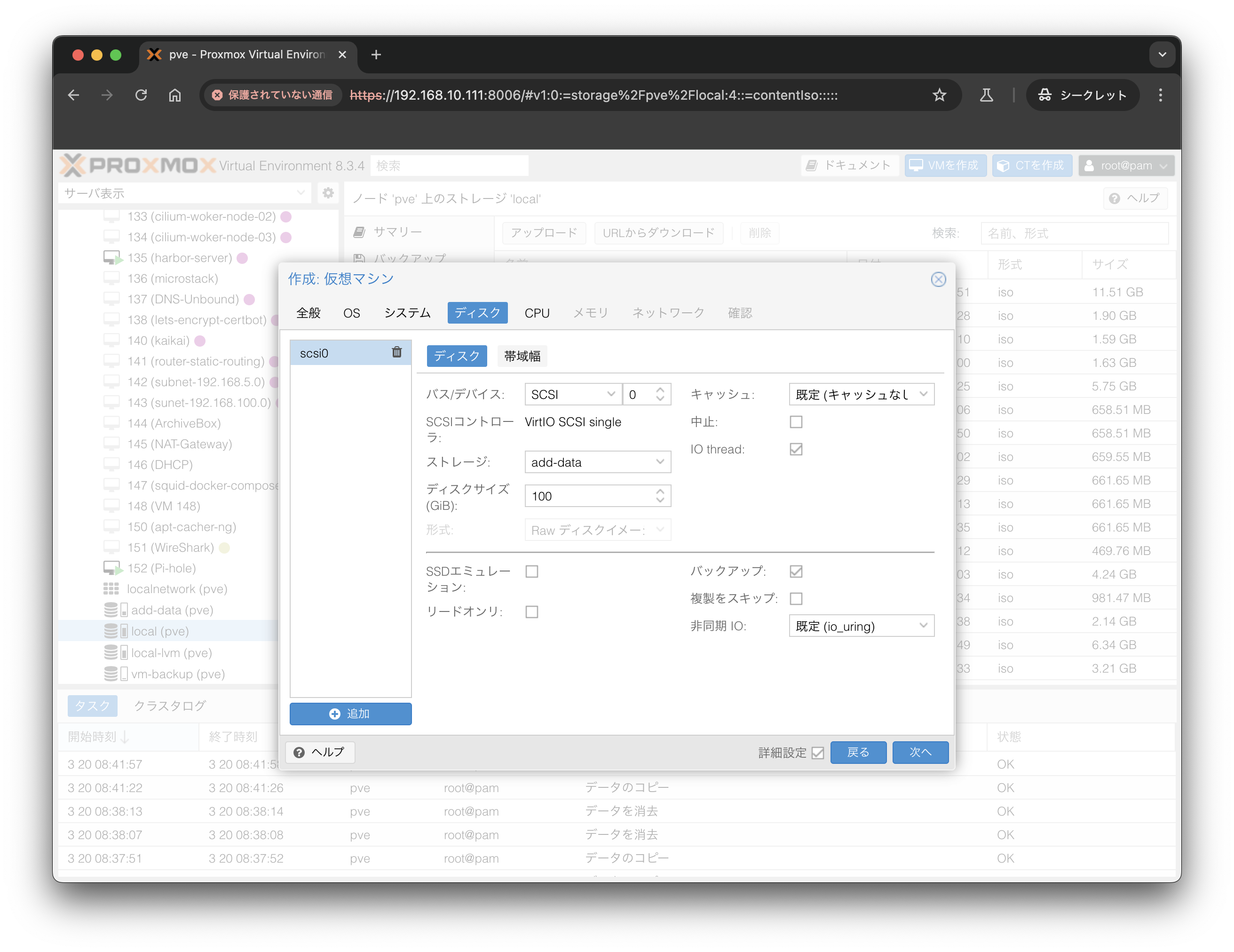Enable the SSDエミュレーション checkbox
1234x952 pixels.
pos(532,572)
